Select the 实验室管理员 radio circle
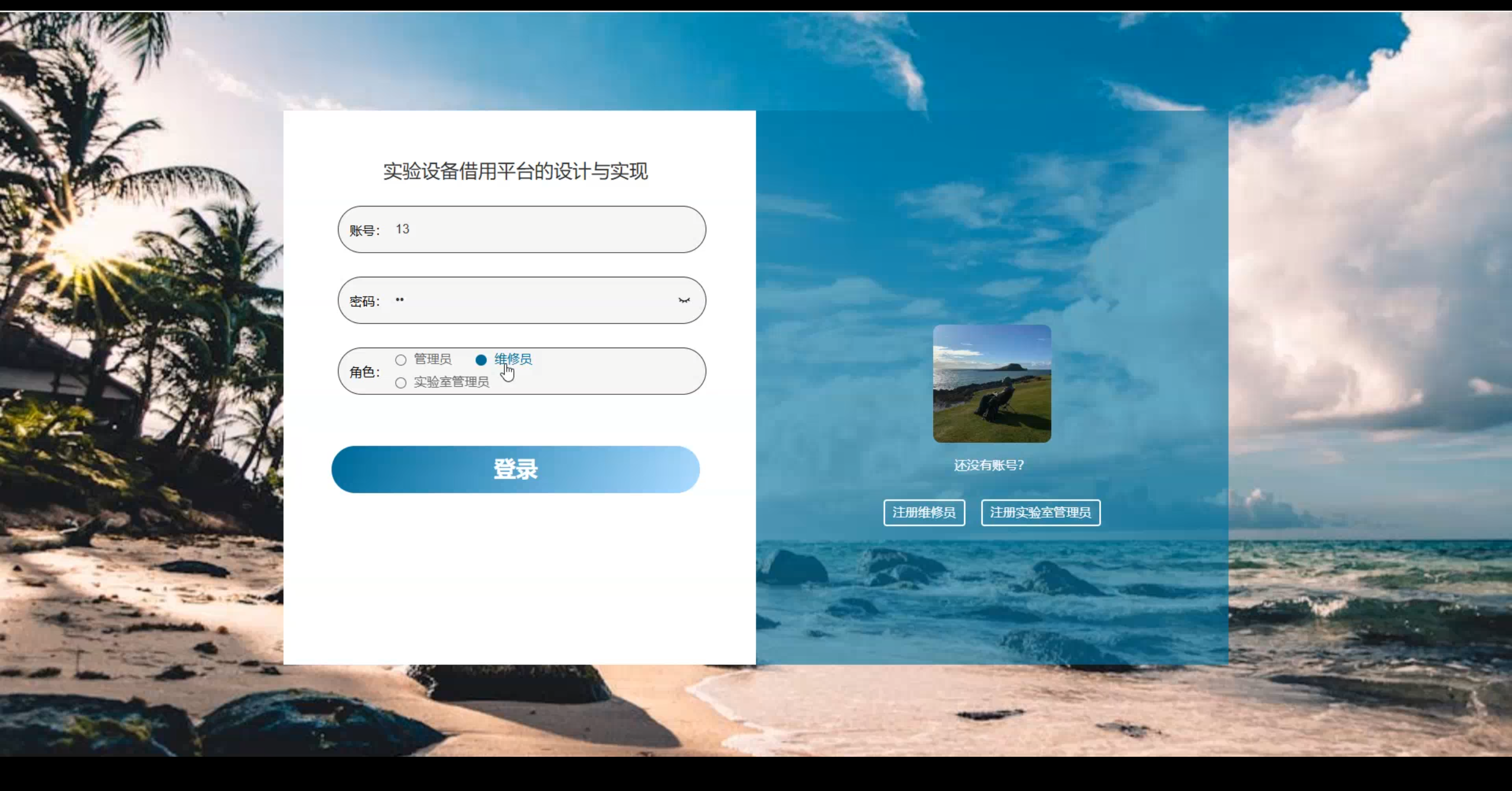The width and height of the screenshot is (1512, 791). click(400, 383)
